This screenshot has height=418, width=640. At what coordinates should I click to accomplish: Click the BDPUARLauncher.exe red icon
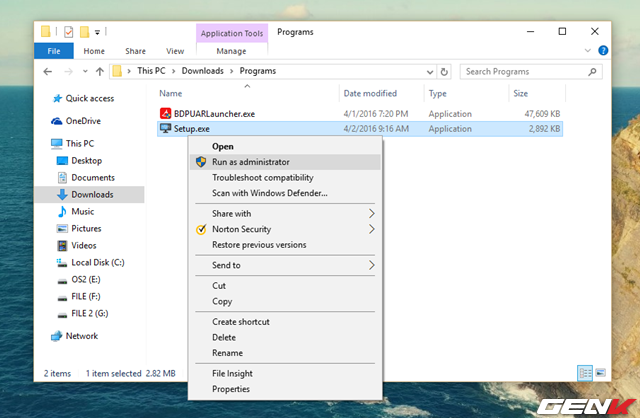pos(165,113)
